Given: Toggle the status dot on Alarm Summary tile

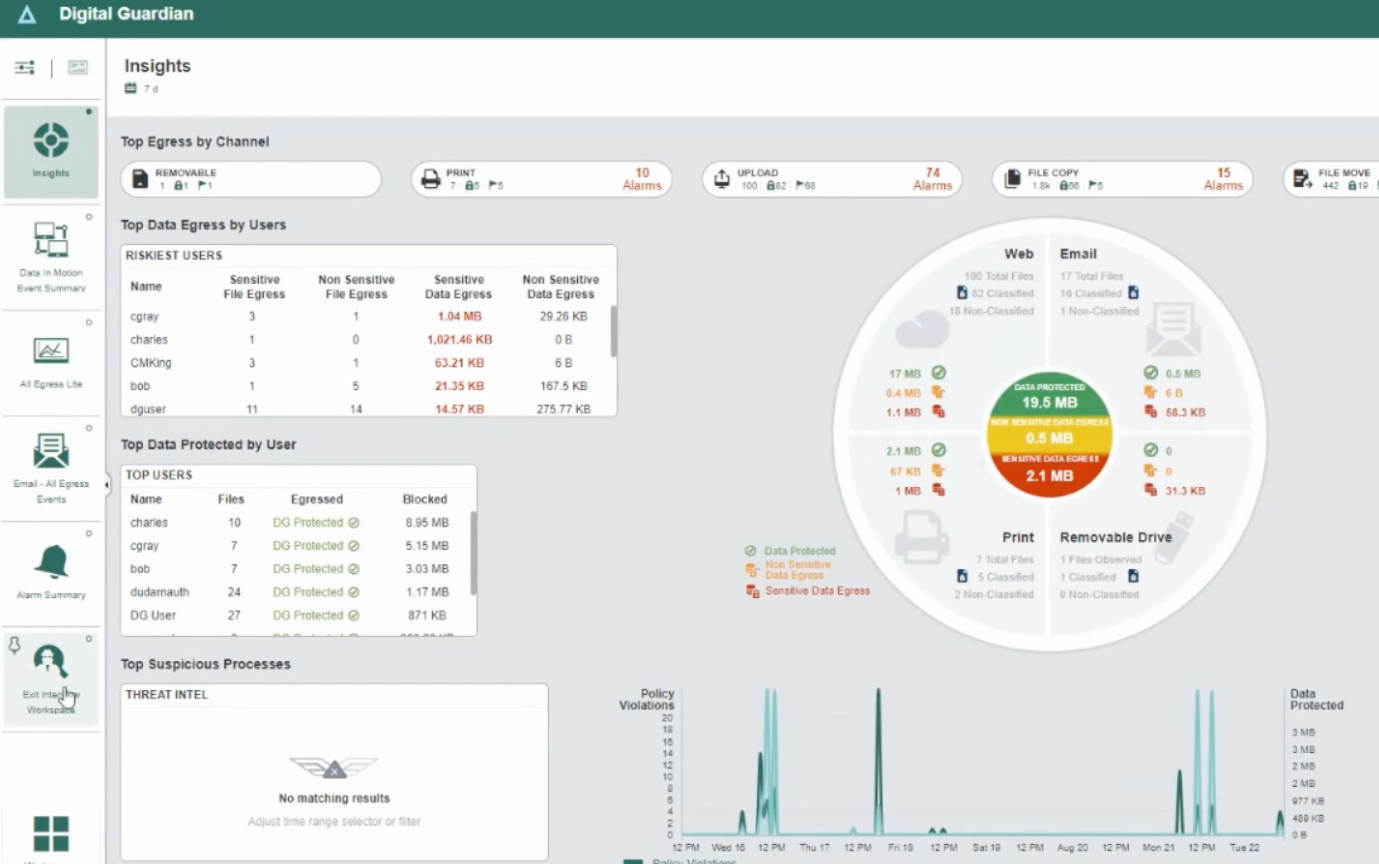Looking at the screenshot, I should 89,533.
